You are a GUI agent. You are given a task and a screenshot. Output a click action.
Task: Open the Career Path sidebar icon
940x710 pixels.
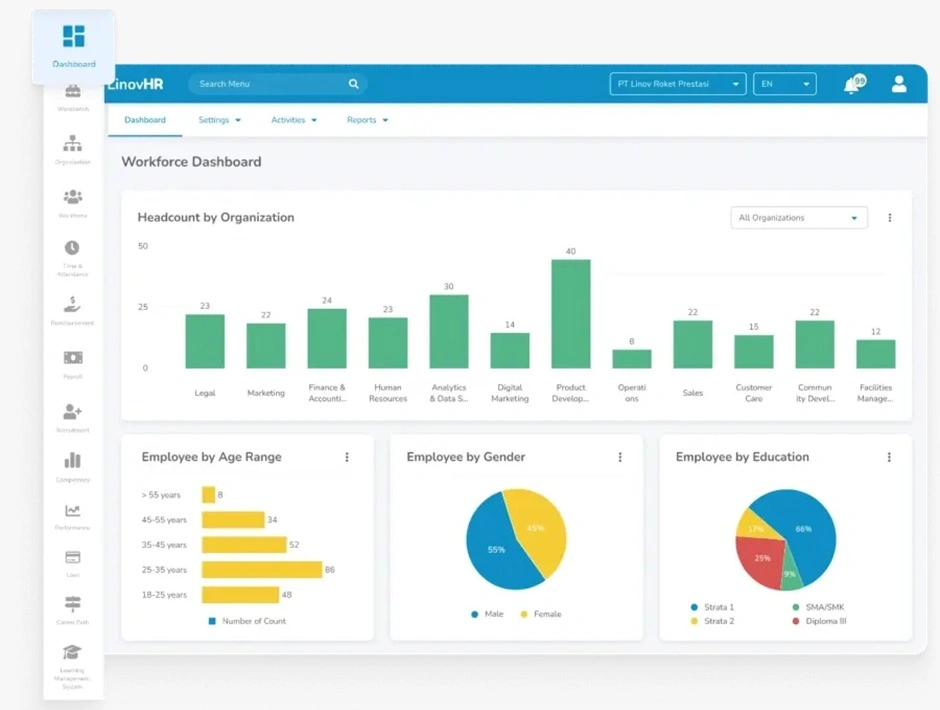pos(72,604)
